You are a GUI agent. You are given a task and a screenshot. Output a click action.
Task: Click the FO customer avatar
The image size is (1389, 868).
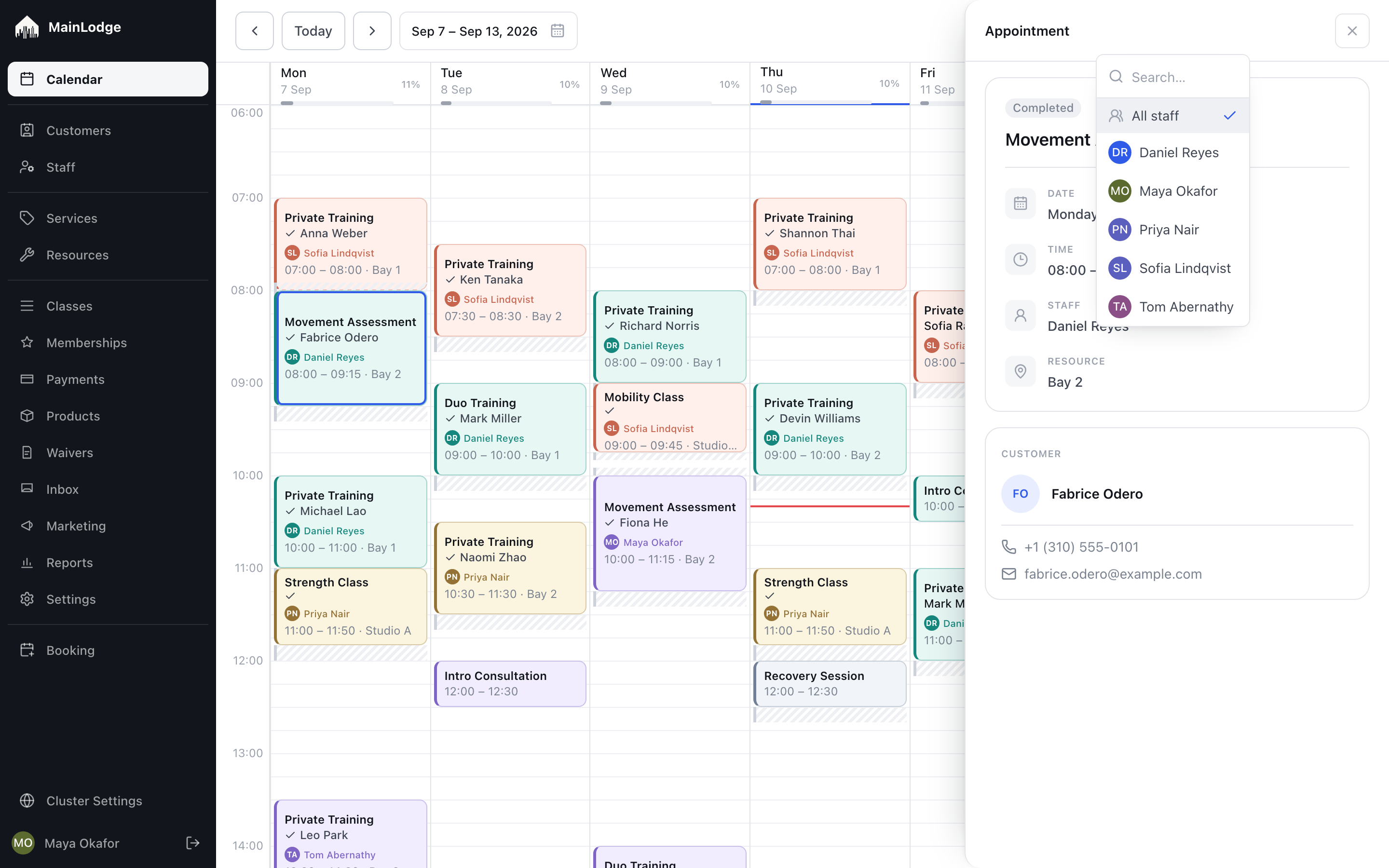point(1021,494)
